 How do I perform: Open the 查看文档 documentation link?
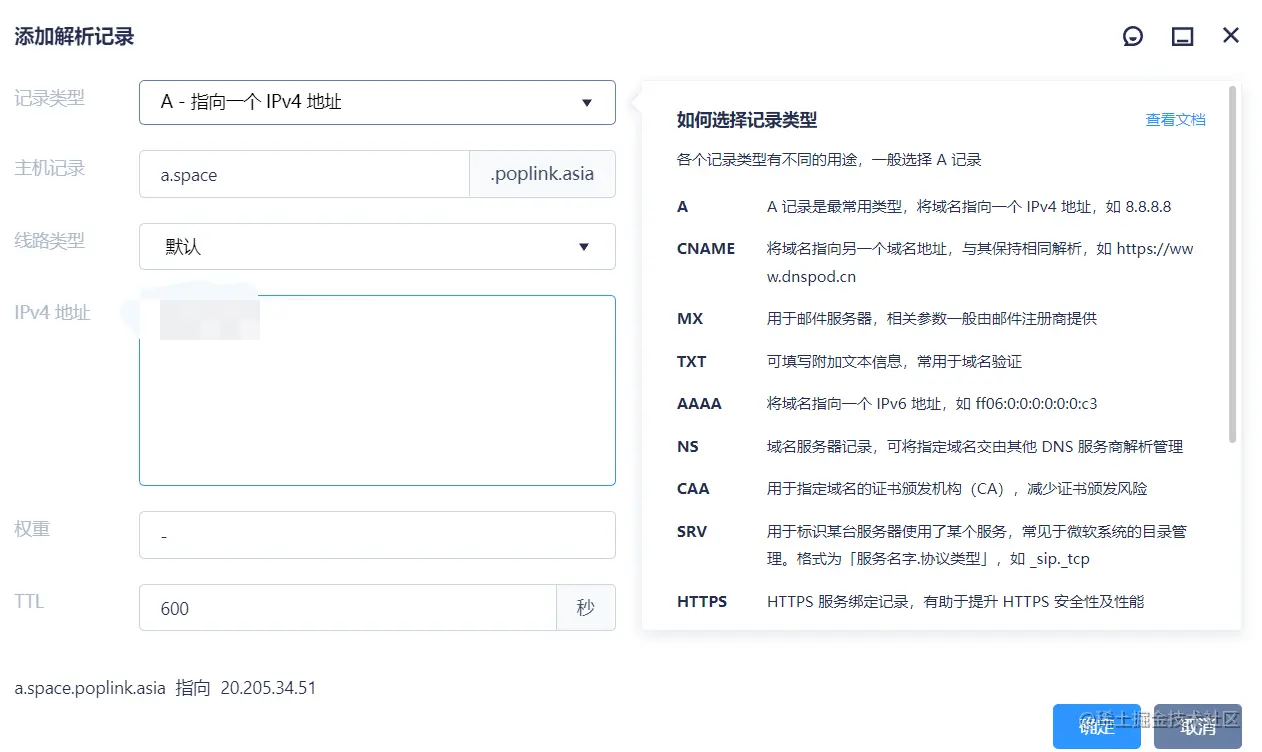tap(1175, 120)
